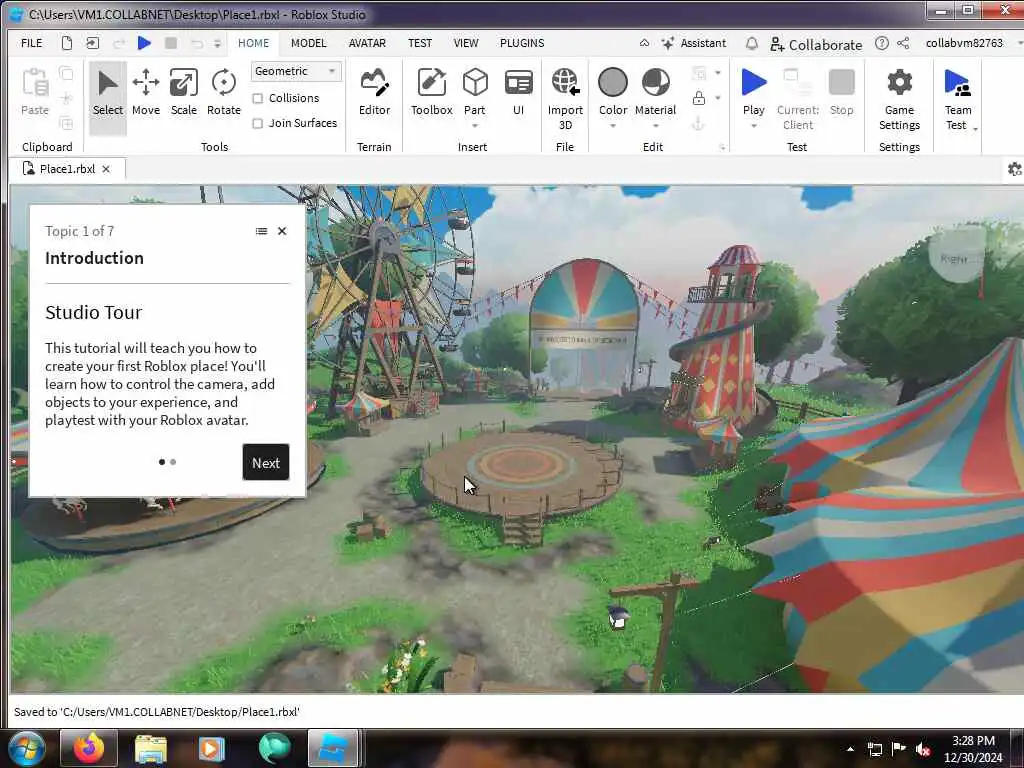This screenshot has height=768, width=1024.
Task: Open notifications bell
Action: coord(752,43)
